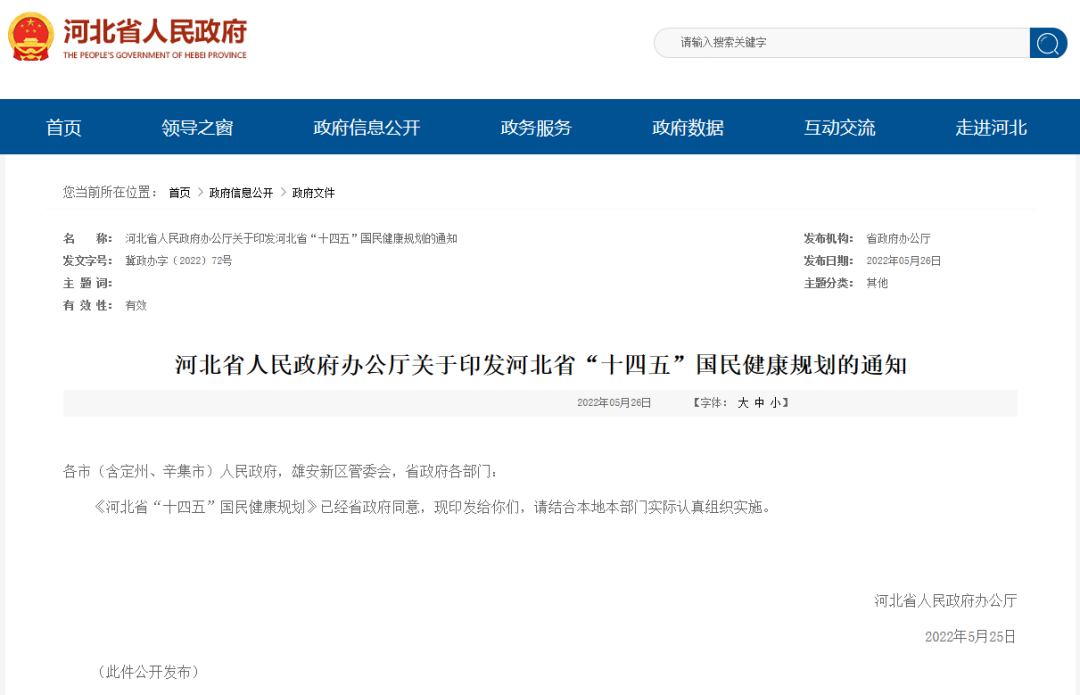Click the 您当前所在位置 label

(110, 192)
